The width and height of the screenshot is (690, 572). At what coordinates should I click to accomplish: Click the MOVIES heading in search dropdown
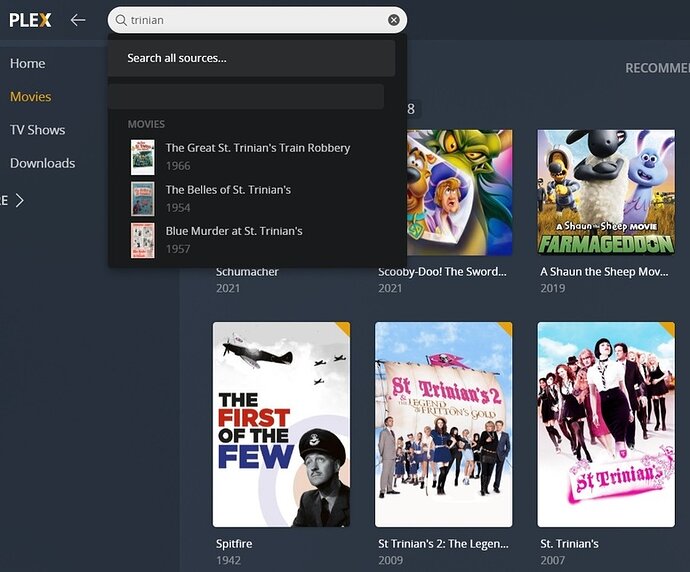click(146, 124)
